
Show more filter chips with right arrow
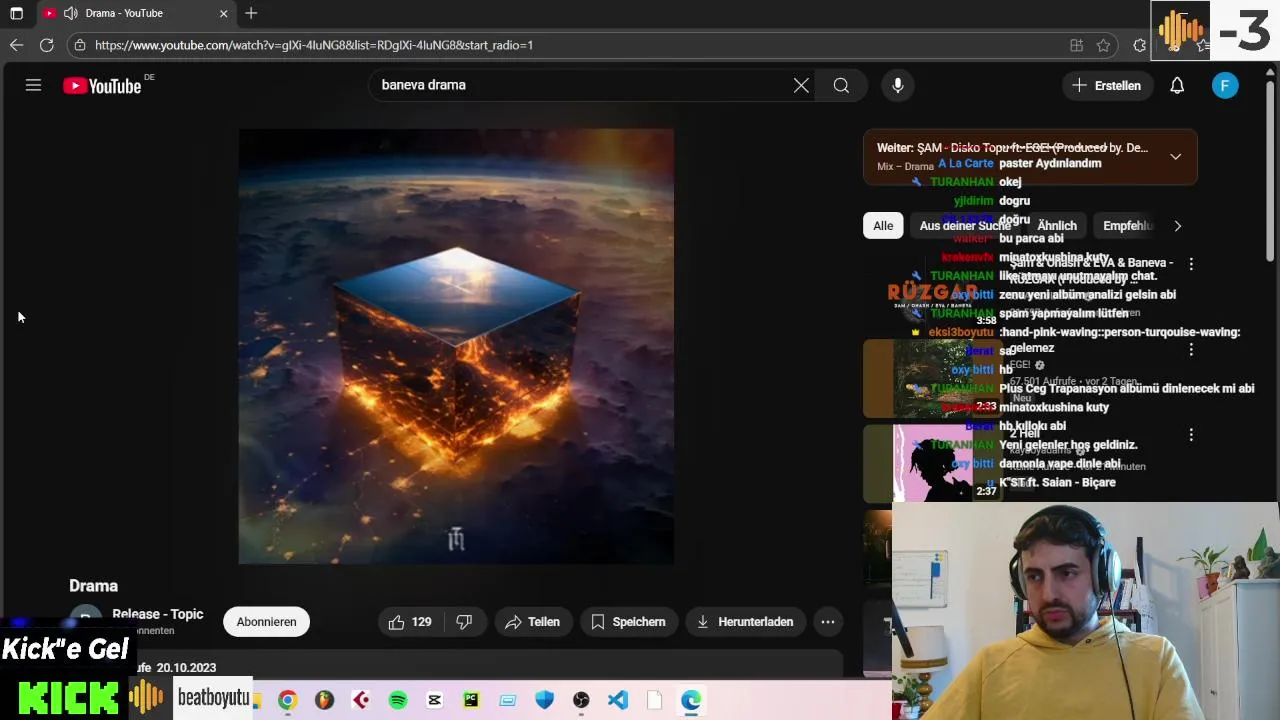click(1177, 226)
